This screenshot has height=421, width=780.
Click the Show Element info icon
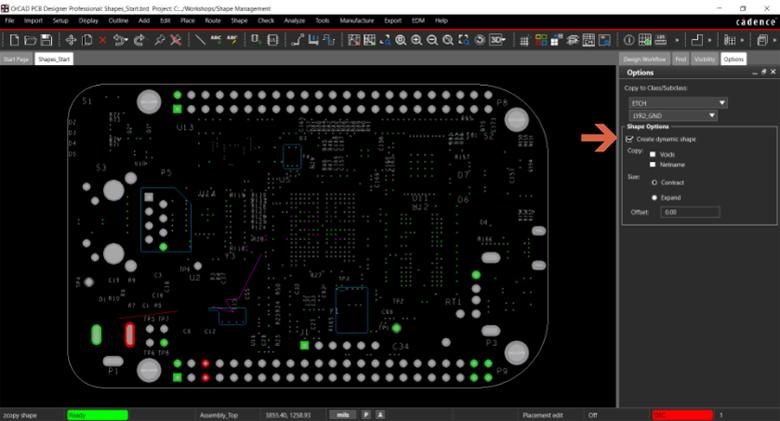click(x=629, y=40)
